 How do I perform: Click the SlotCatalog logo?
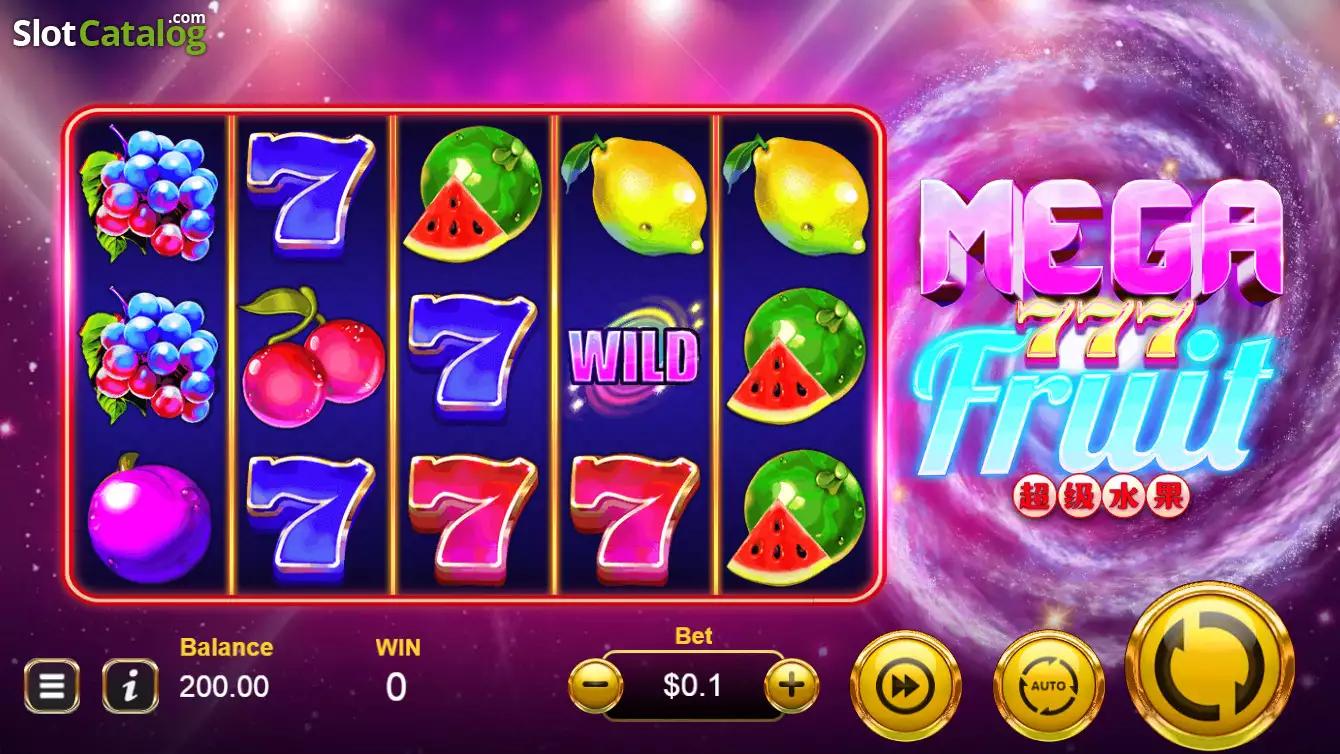(109, 32)
